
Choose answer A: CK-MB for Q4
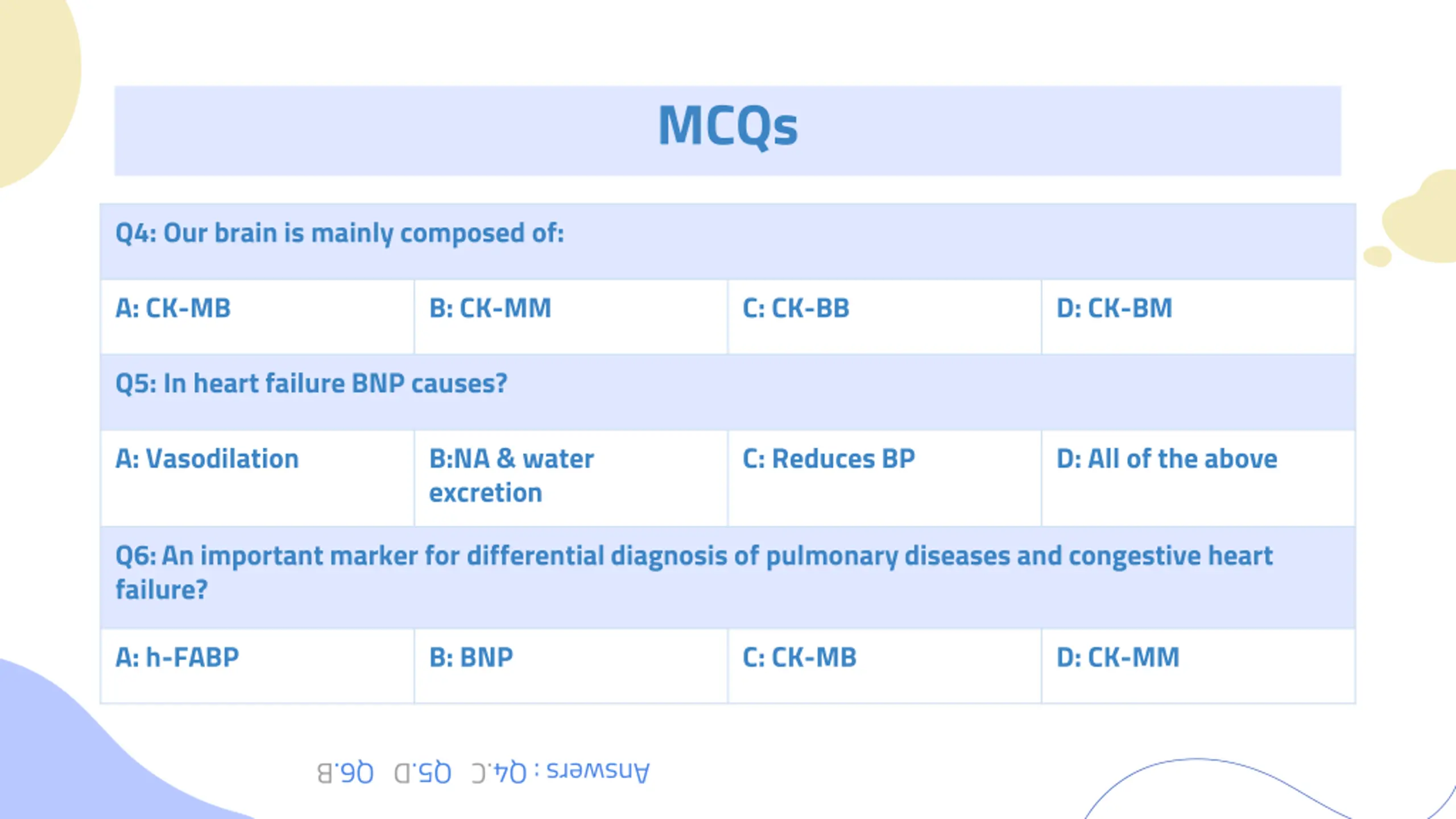click(173, 308)
